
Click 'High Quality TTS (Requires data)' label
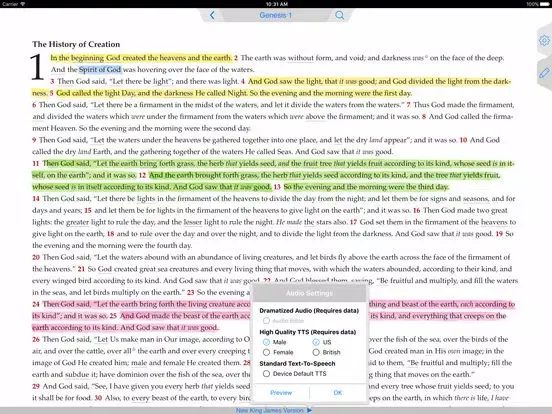[308, 332]
